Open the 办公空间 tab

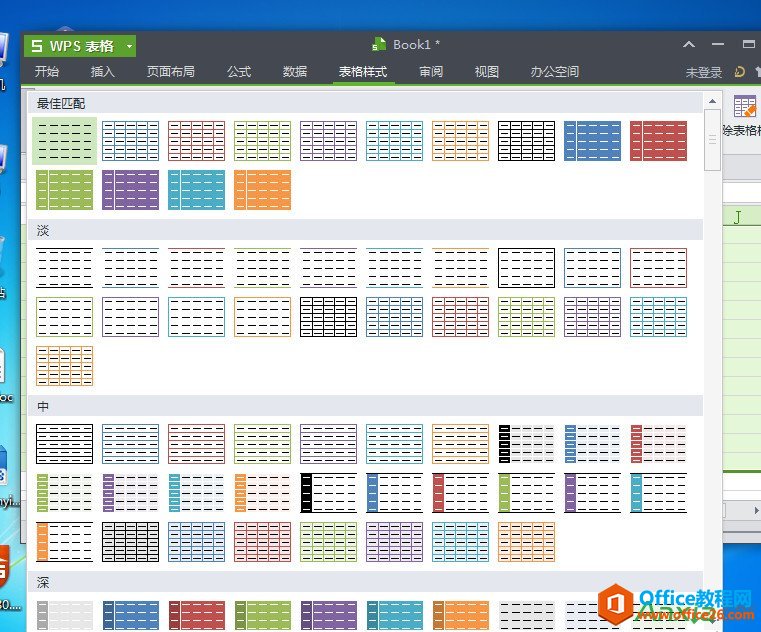(x=555, y=72)
